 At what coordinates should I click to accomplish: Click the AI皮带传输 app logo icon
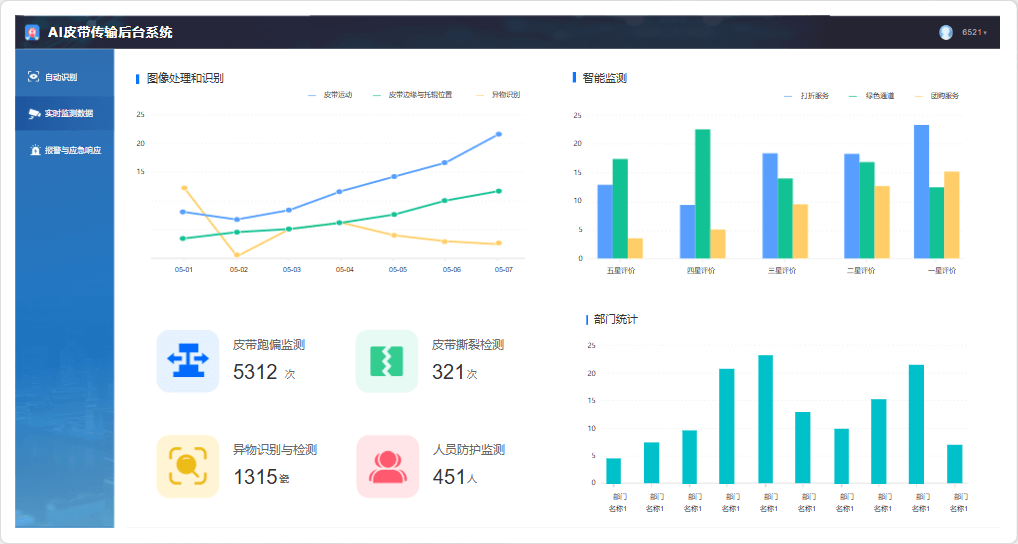click(x=33, y=32)
